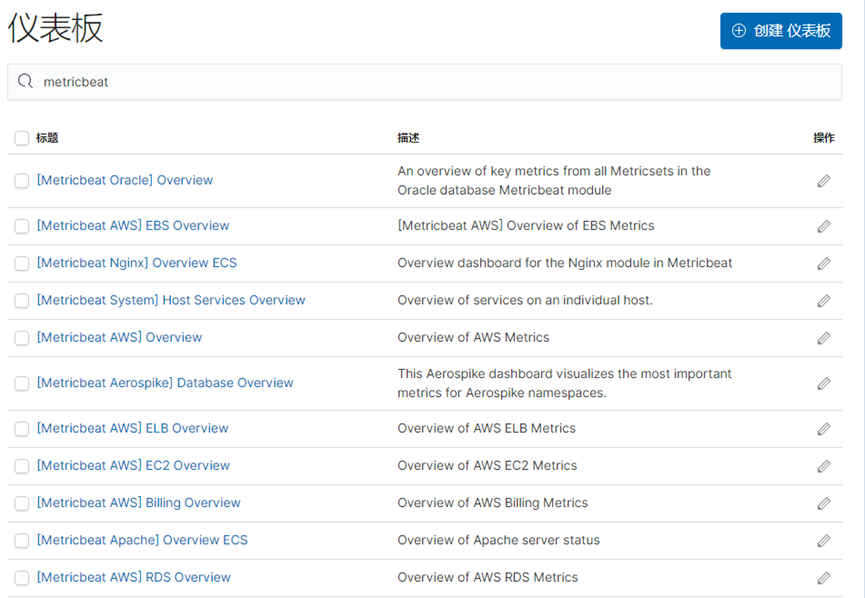
Task: Open [Metricbeat Aerospike] Database Overview link
Action: tap(165, 383)
